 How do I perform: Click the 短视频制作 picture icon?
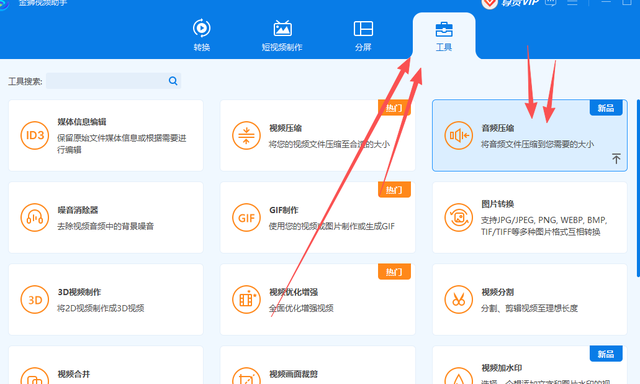(282, 28)
